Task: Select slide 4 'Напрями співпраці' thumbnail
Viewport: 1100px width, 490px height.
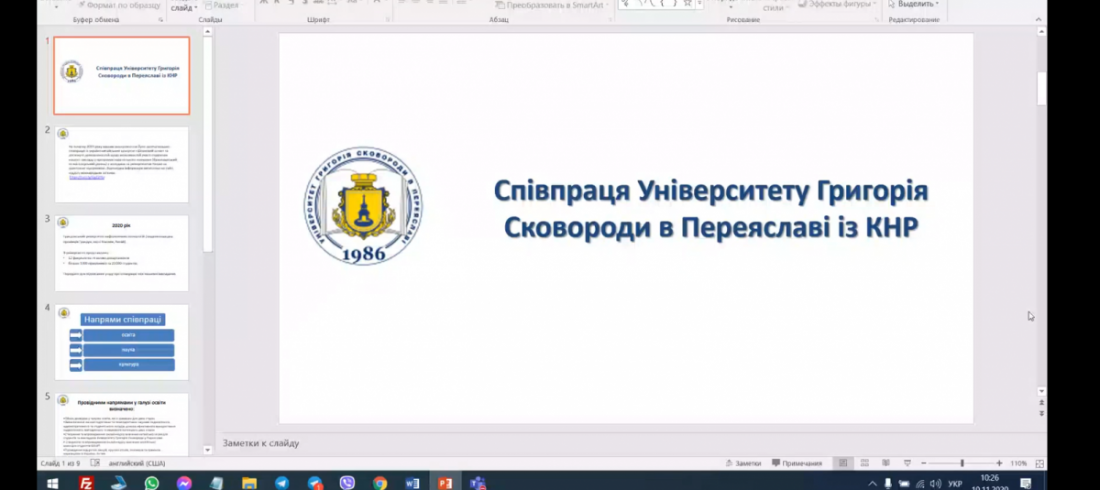Action: [x=121, y=343]
